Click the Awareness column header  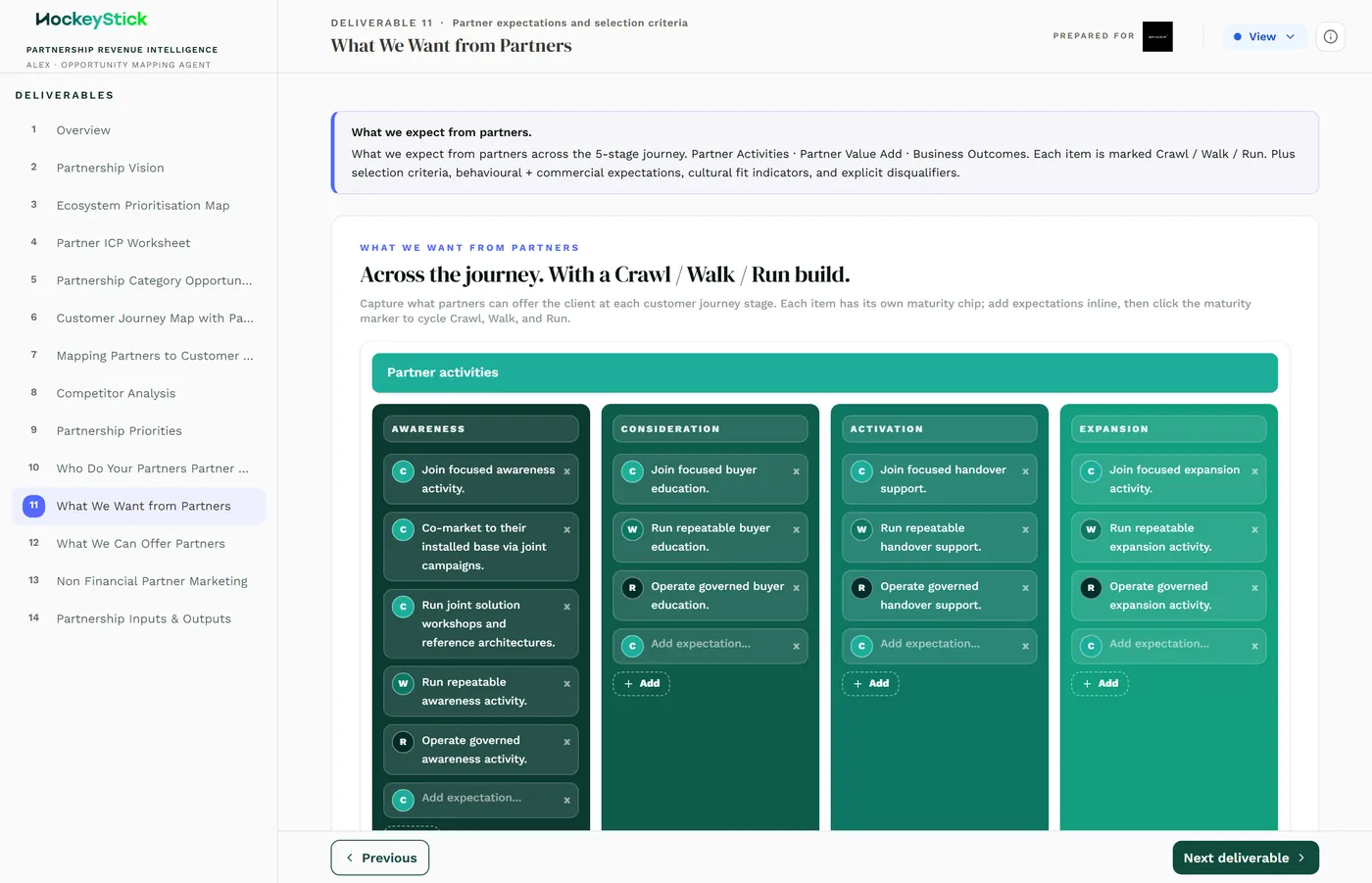481,429
